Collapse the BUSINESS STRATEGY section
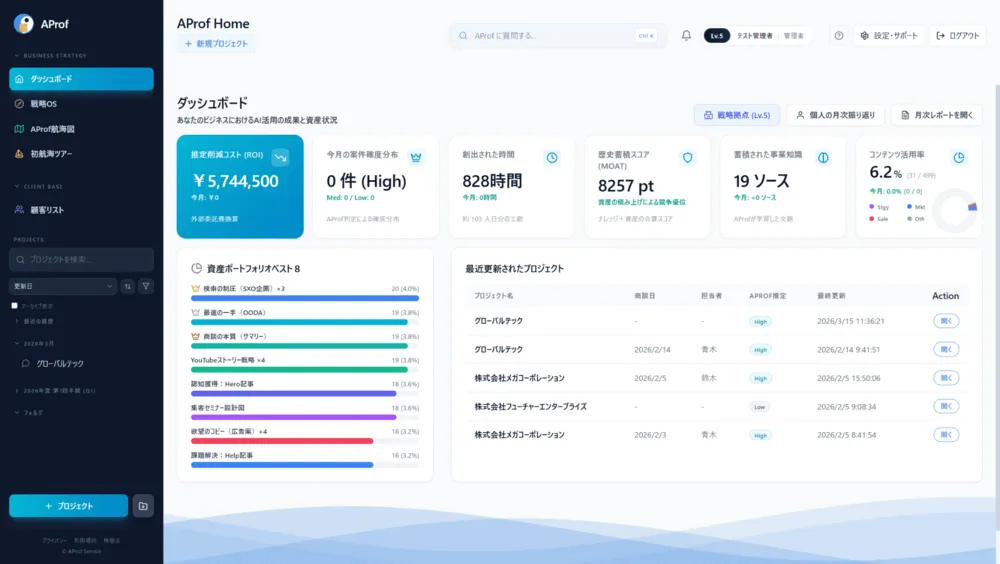Viewport: 1000px width, 564px height. tap(50, 56)
